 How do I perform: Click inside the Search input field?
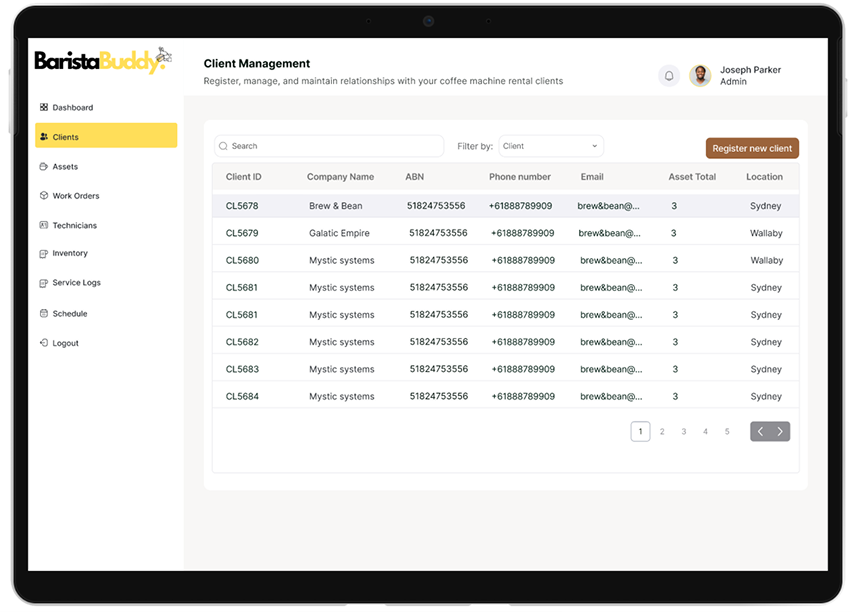pos(330,146)
